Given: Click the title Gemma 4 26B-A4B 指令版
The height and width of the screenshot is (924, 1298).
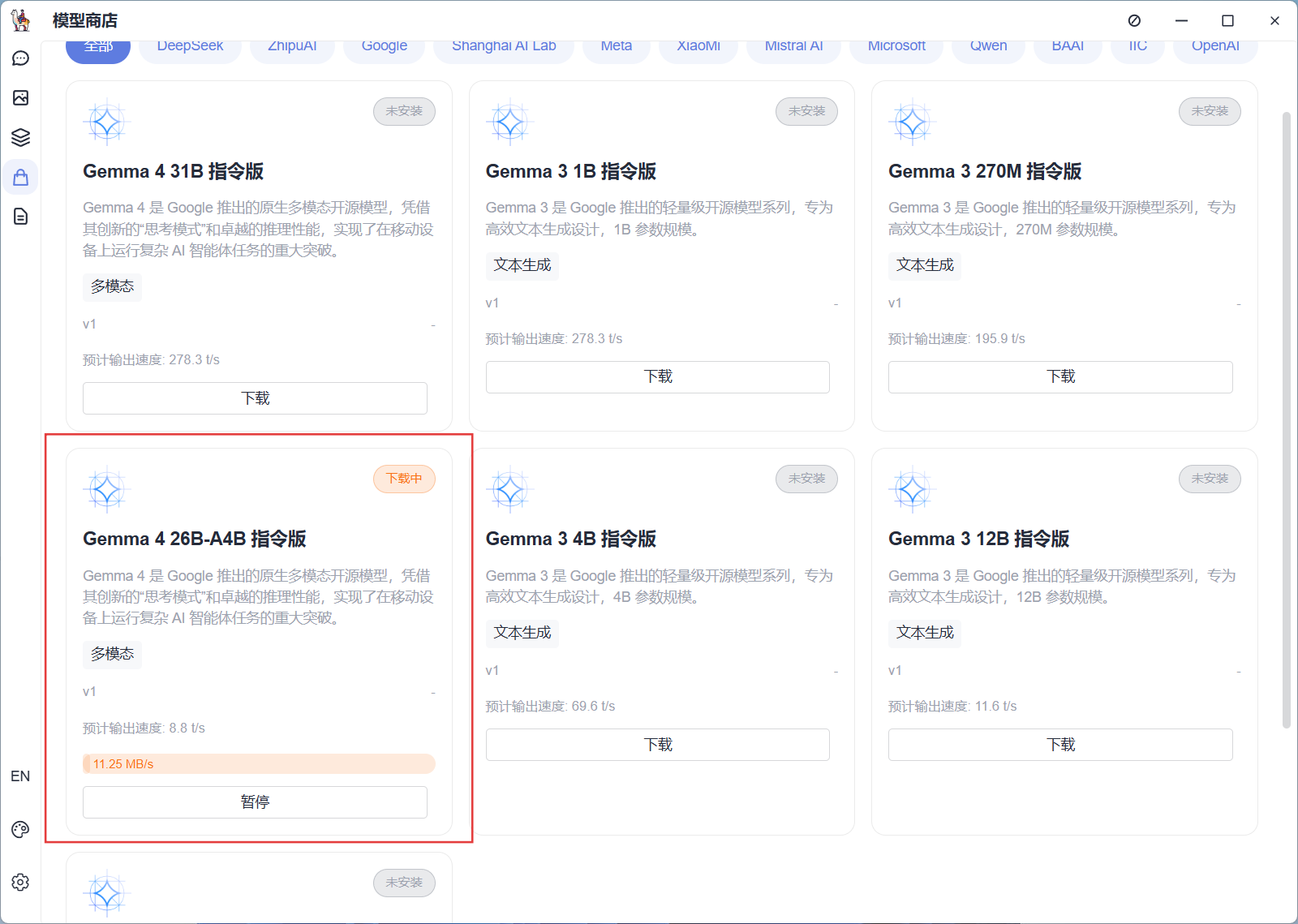Looking at the screenshot, I should coord(195,539).
